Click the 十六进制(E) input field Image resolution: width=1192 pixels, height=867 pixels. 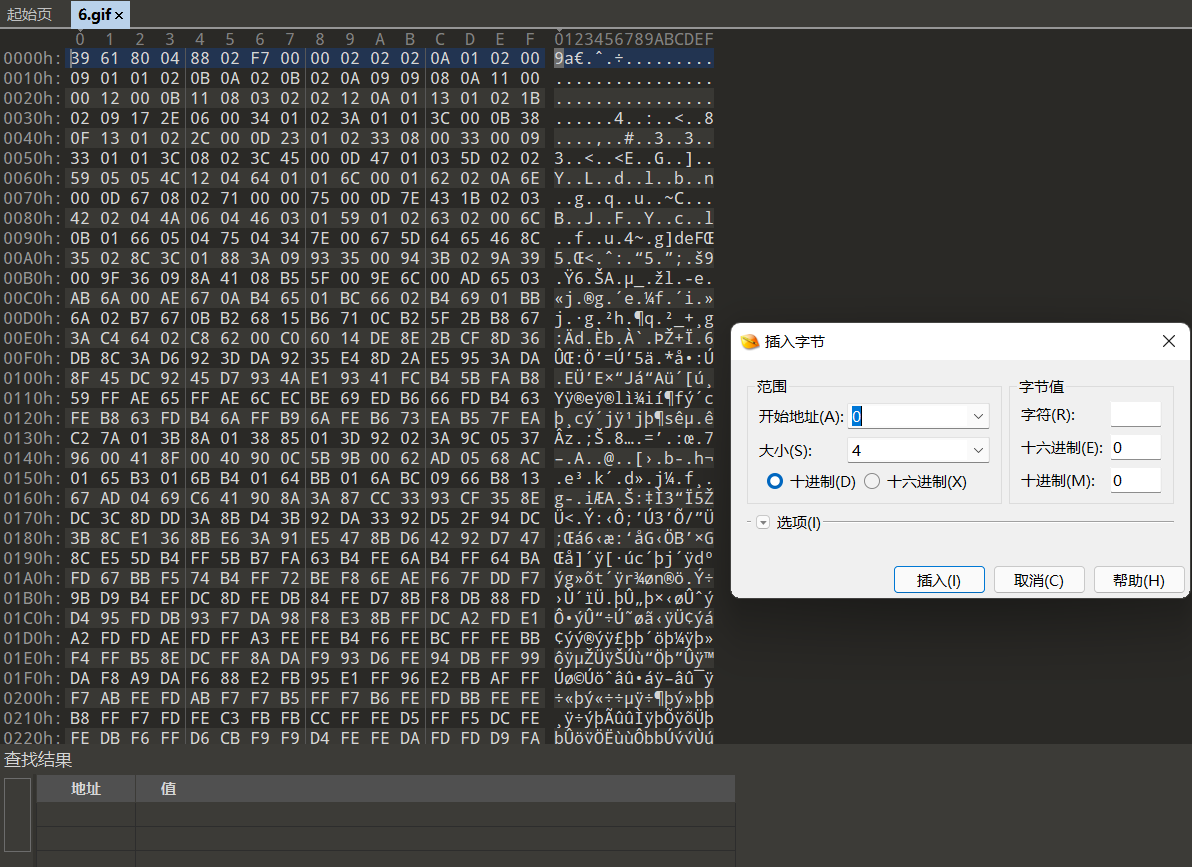click(x=1135, y=447)
